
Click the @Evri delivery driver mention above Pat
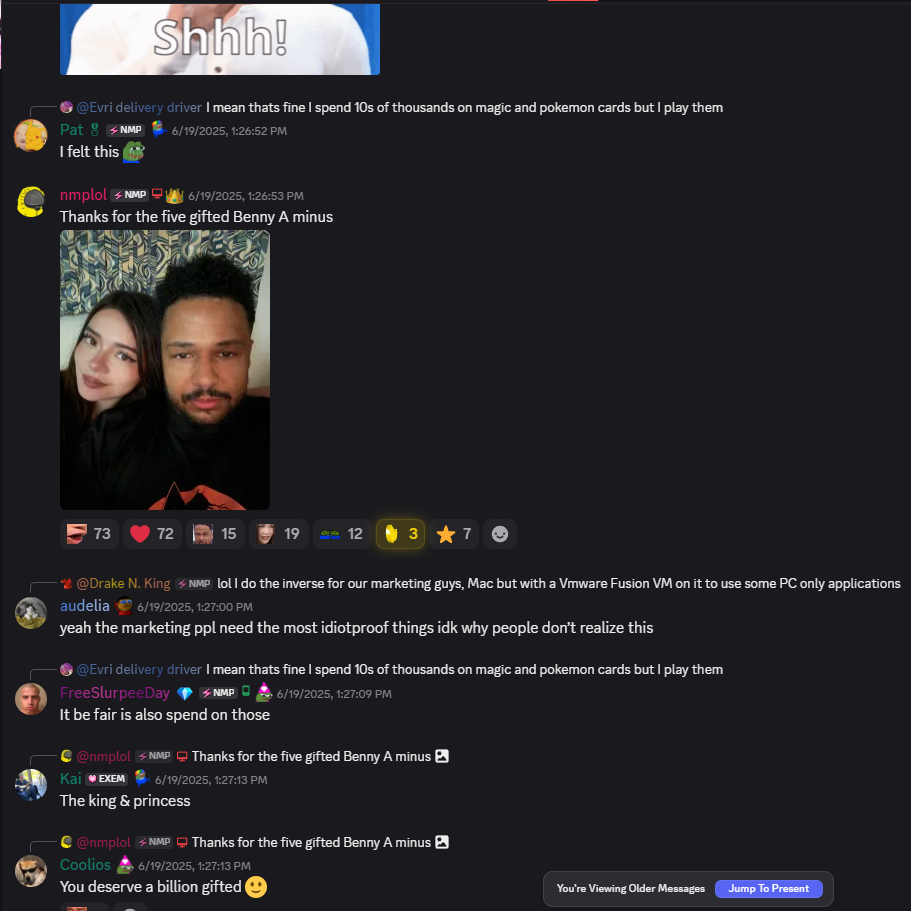[x=139, y=107]
